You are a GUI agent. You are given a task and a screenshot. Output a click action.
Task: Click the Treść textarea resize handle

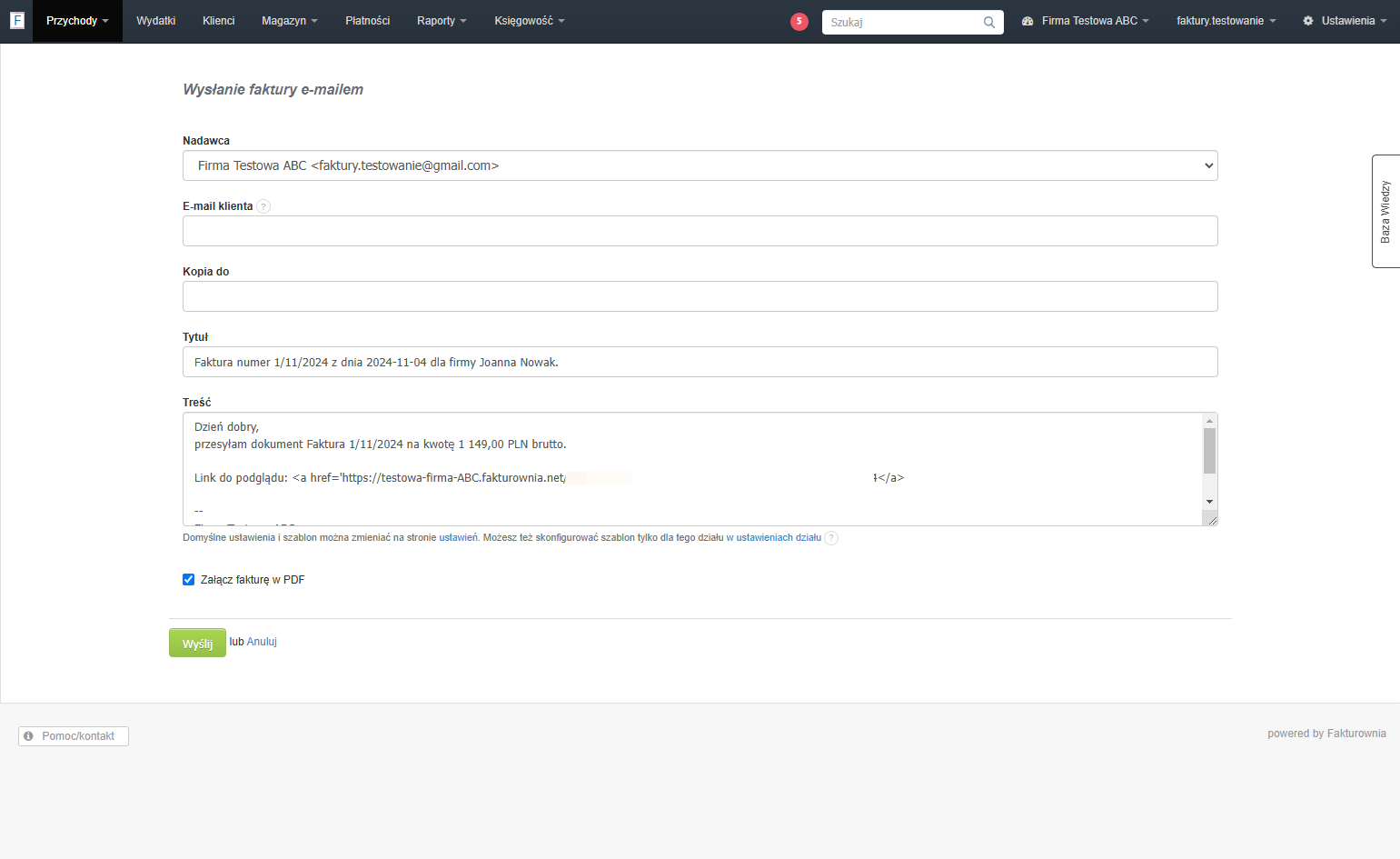click(1210, 519)
